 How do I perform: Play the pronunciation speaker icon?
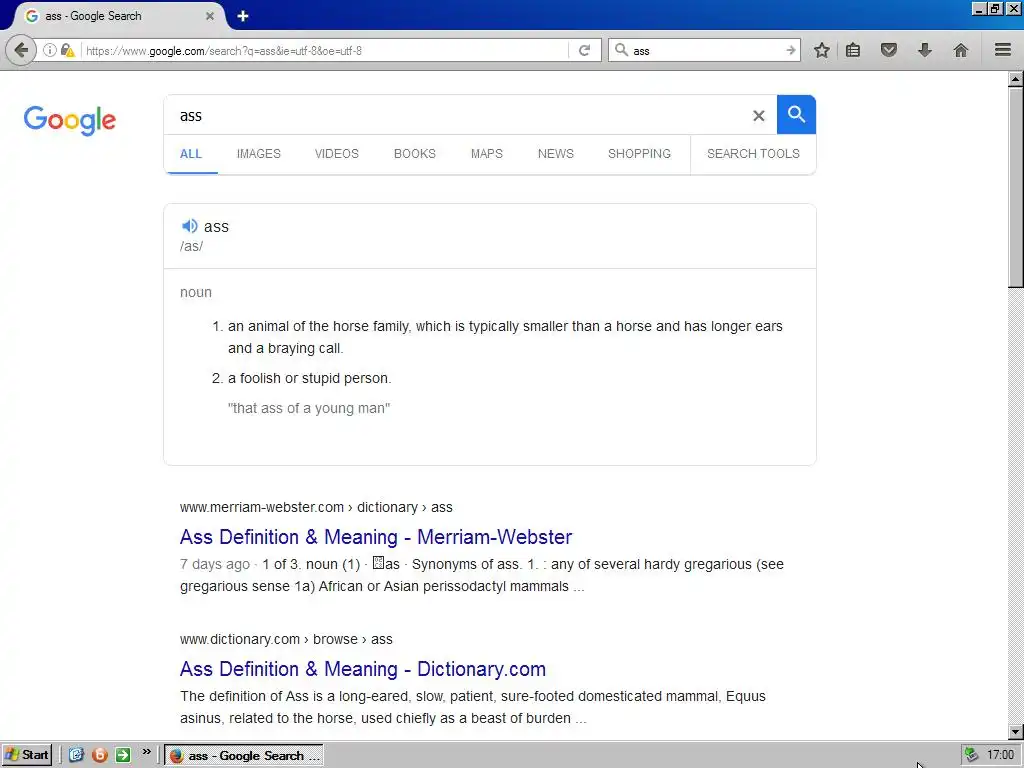189,226
